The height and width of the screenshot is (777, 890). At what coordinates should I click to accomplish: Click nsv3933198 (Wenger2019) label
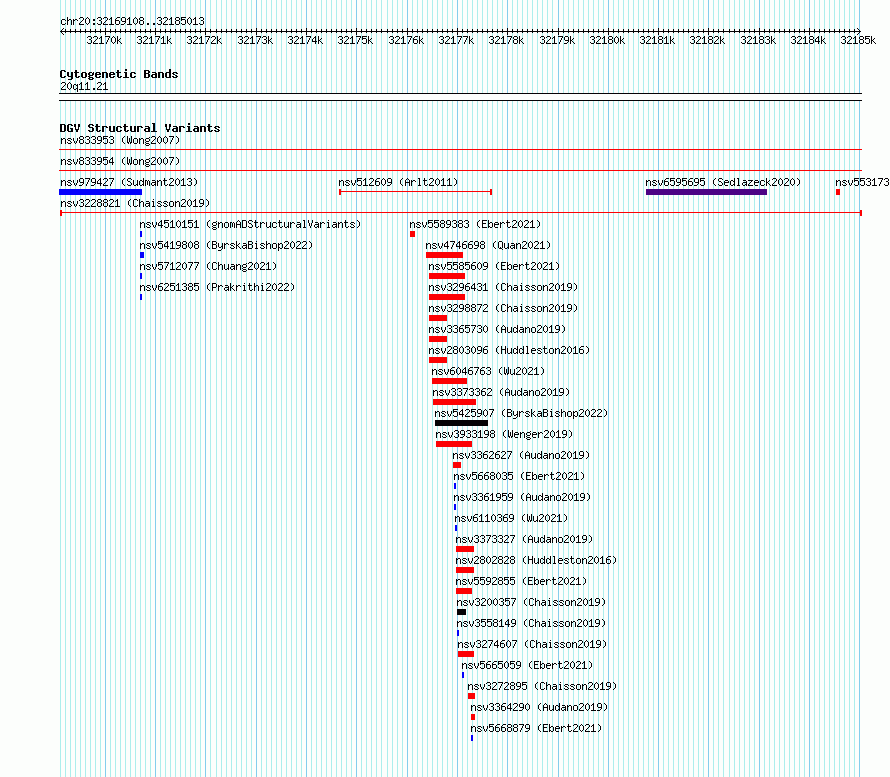click(x=504, y=434)
